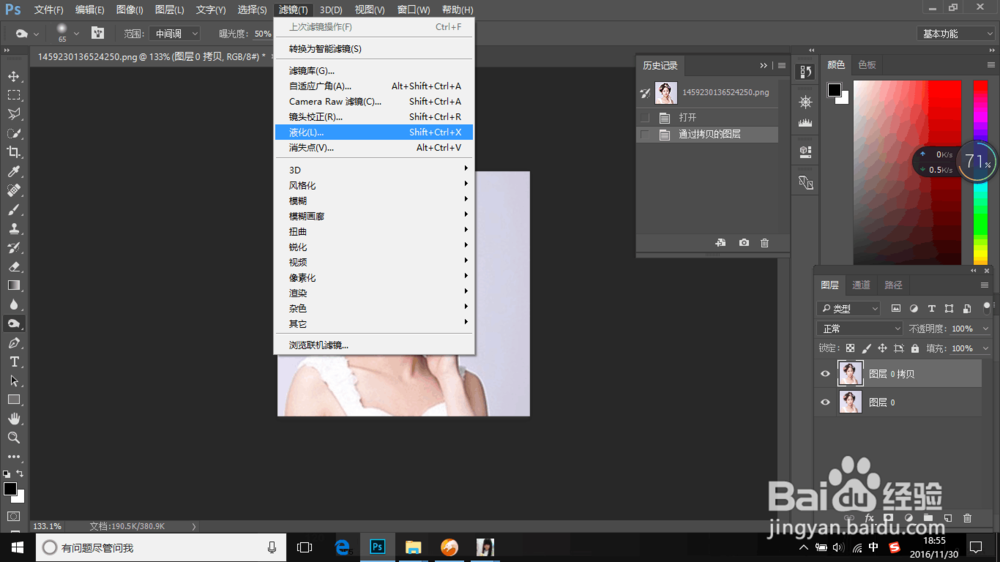Select the Eraser tool
Screen dimensions: 1000x562
13,267
